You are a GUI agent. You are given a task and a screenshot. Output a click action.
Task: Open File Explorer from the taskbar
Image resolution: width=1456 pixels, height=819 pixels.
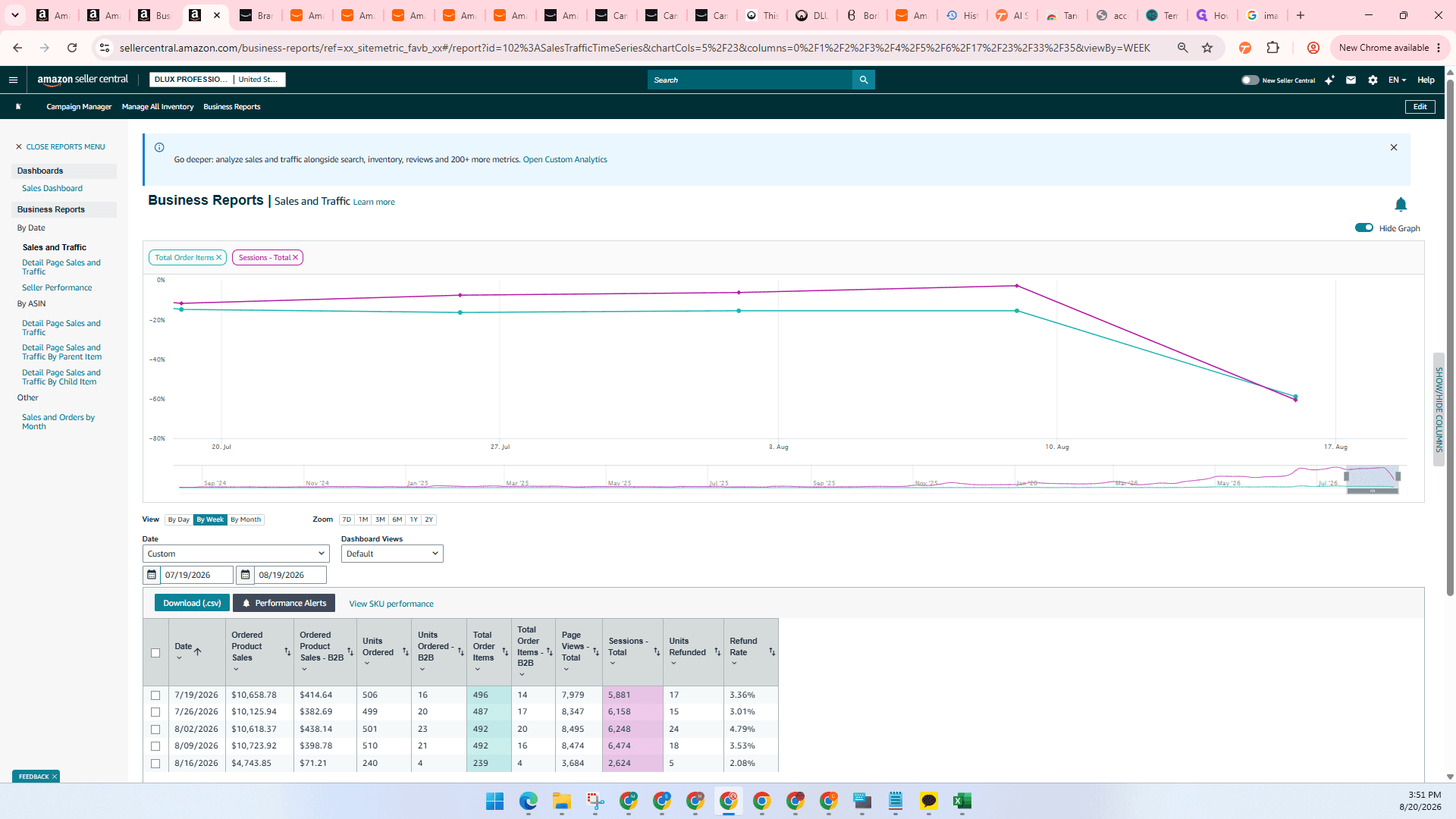(x=561, y=801)
